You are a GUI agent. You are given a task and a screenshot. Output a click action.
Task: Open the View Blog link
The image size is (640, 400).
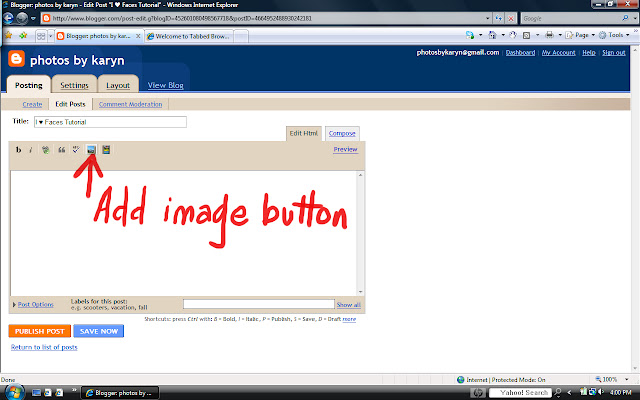click(165, 85)
